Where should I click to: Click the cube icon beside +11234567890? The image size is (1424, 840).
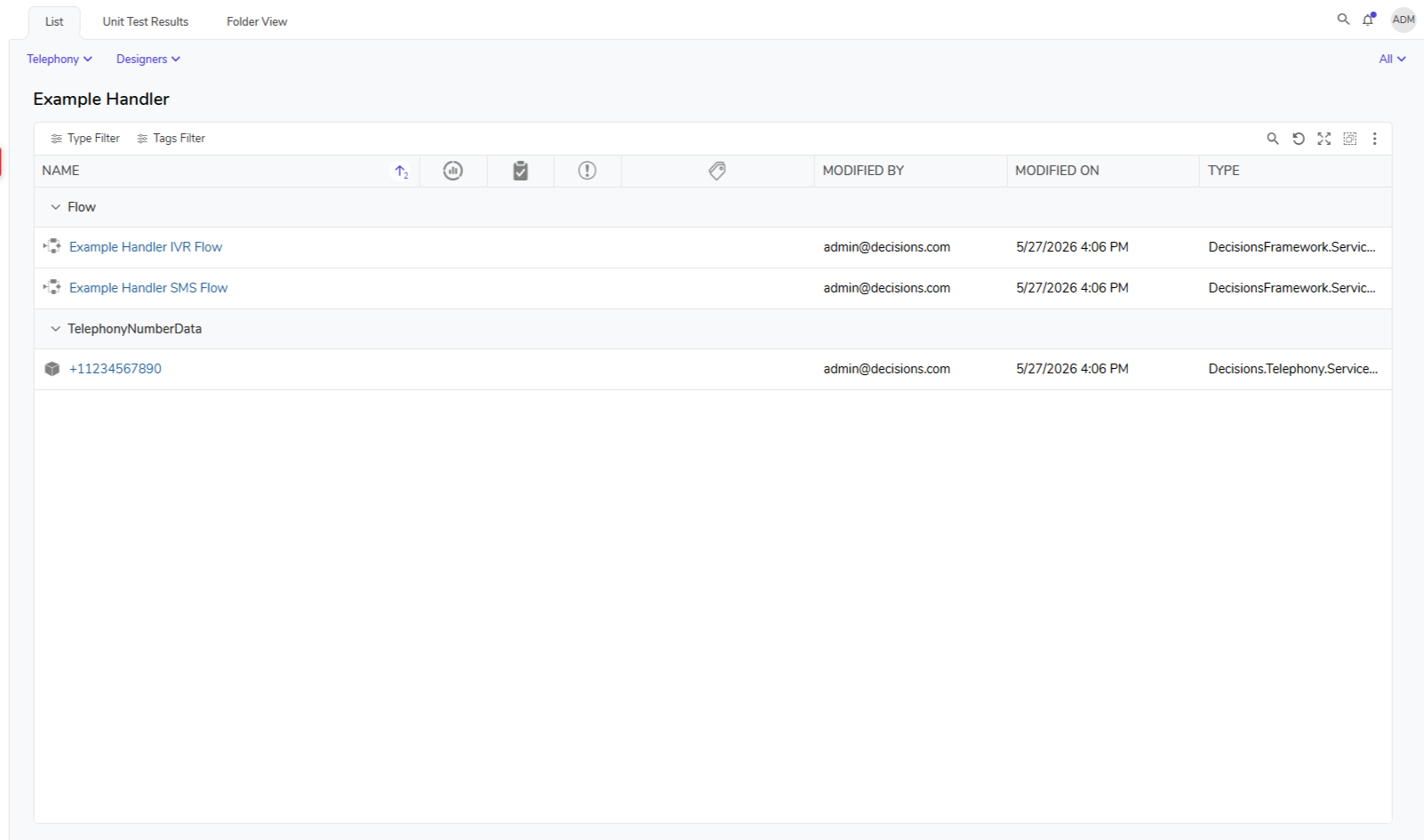(52, 369)
